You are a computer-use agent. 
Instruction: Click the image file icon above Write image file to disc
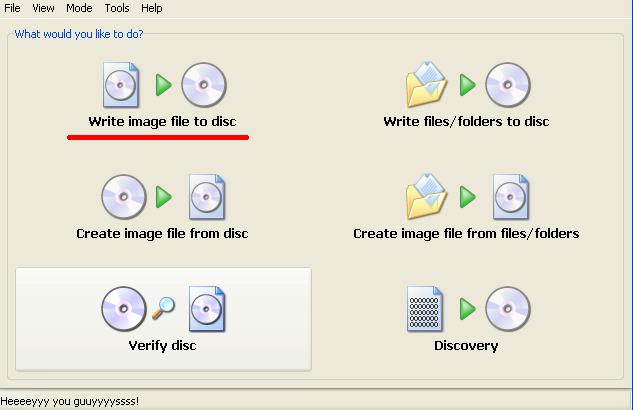[x=121, y=85]
